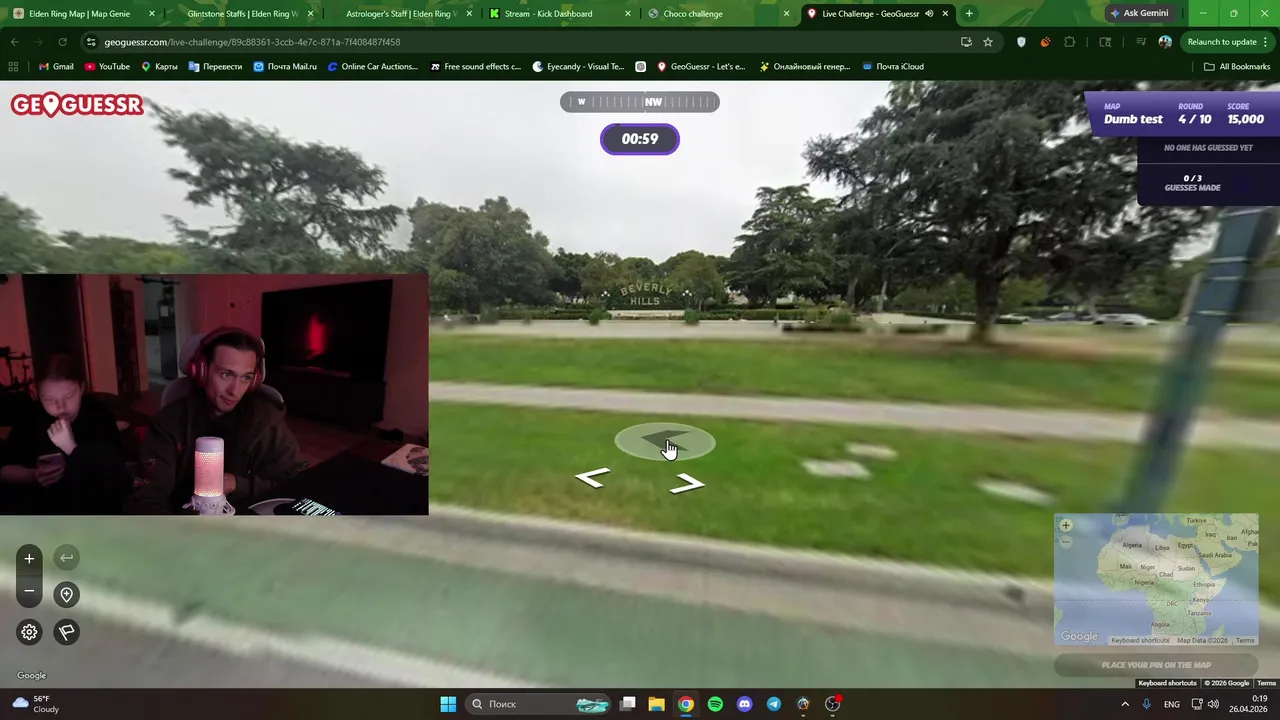Open the Windows Start menu
The image size is (1280, 720).
[448, 704]
